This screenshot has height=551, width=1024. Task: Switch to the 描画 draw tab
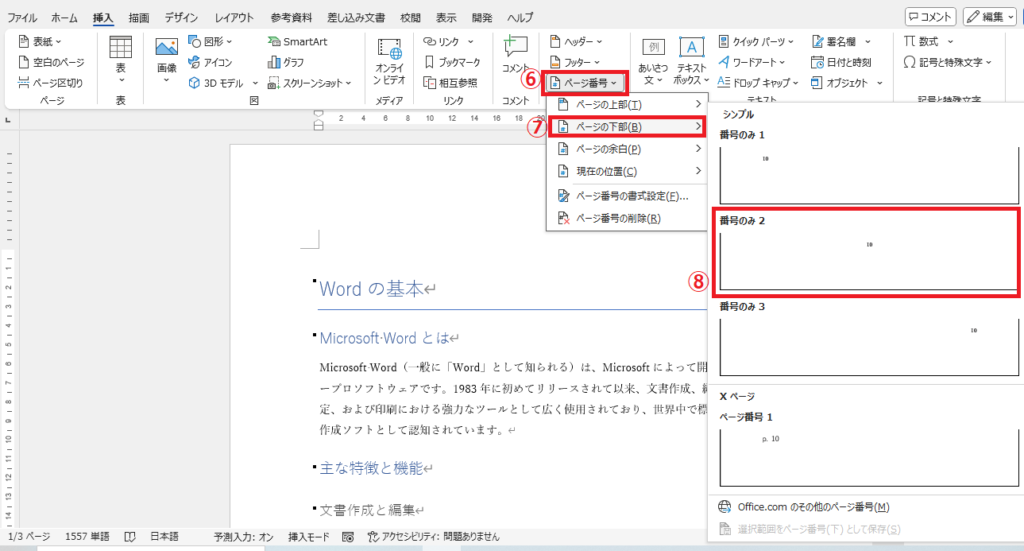(x=138, y=18)
